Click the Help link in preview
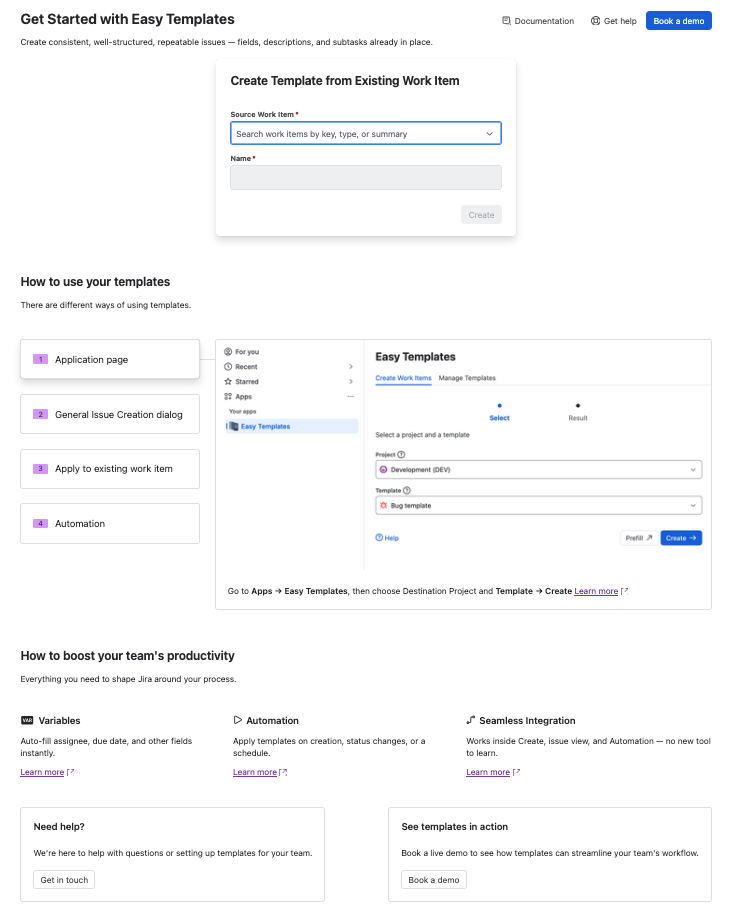This screenshot has width=730, height=922. [x=387, y=538]
